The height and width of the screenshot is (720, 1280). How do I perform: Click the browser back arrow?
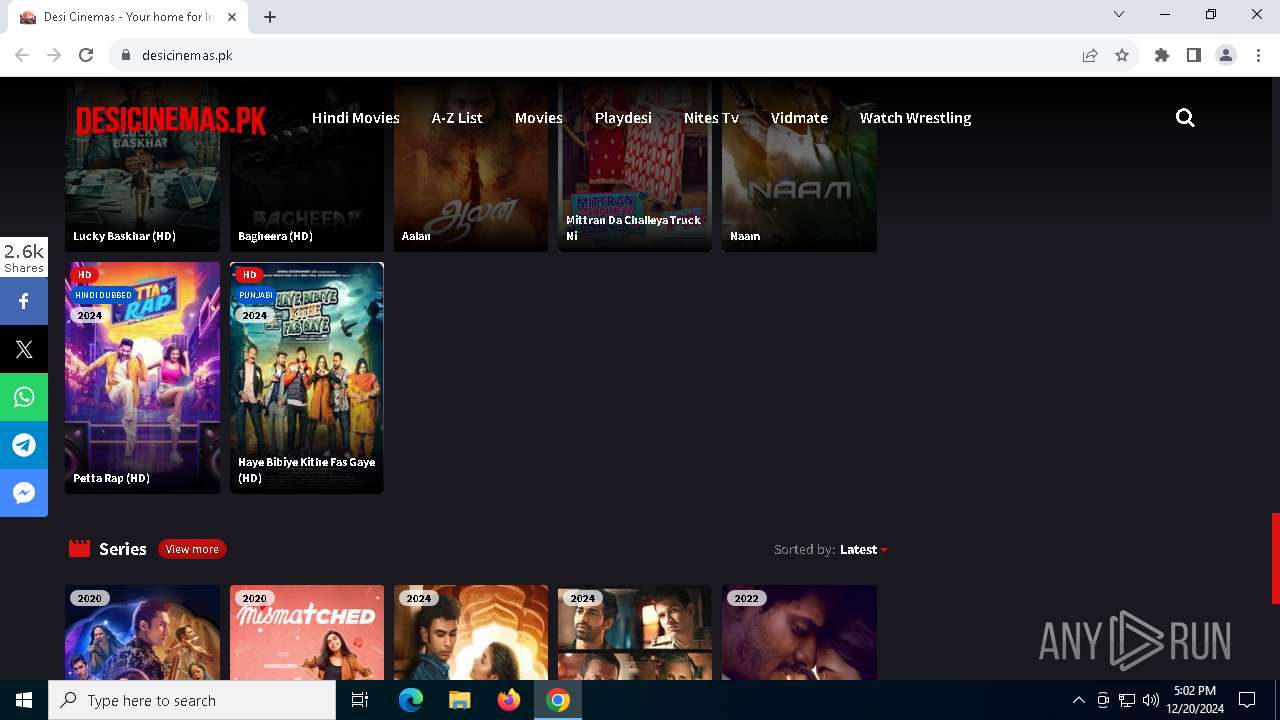pos(22,55)
